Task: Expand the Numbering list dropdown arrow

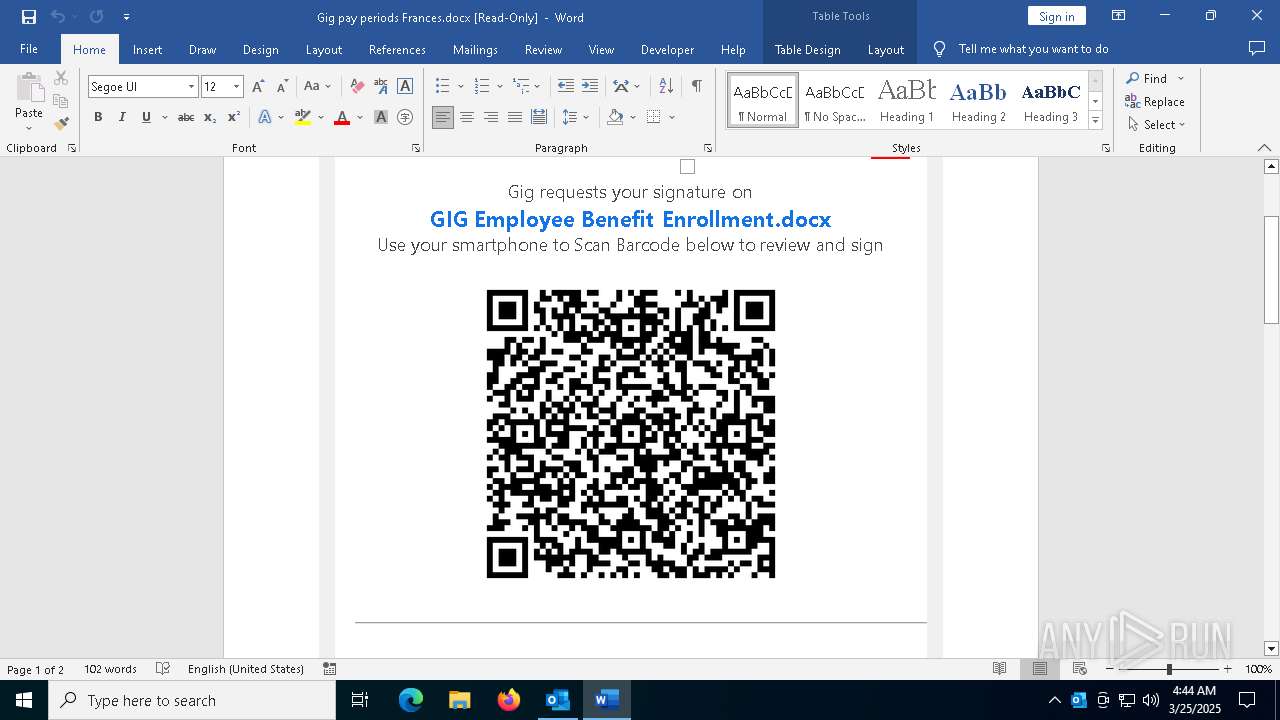Action: (x=498, y=87)
